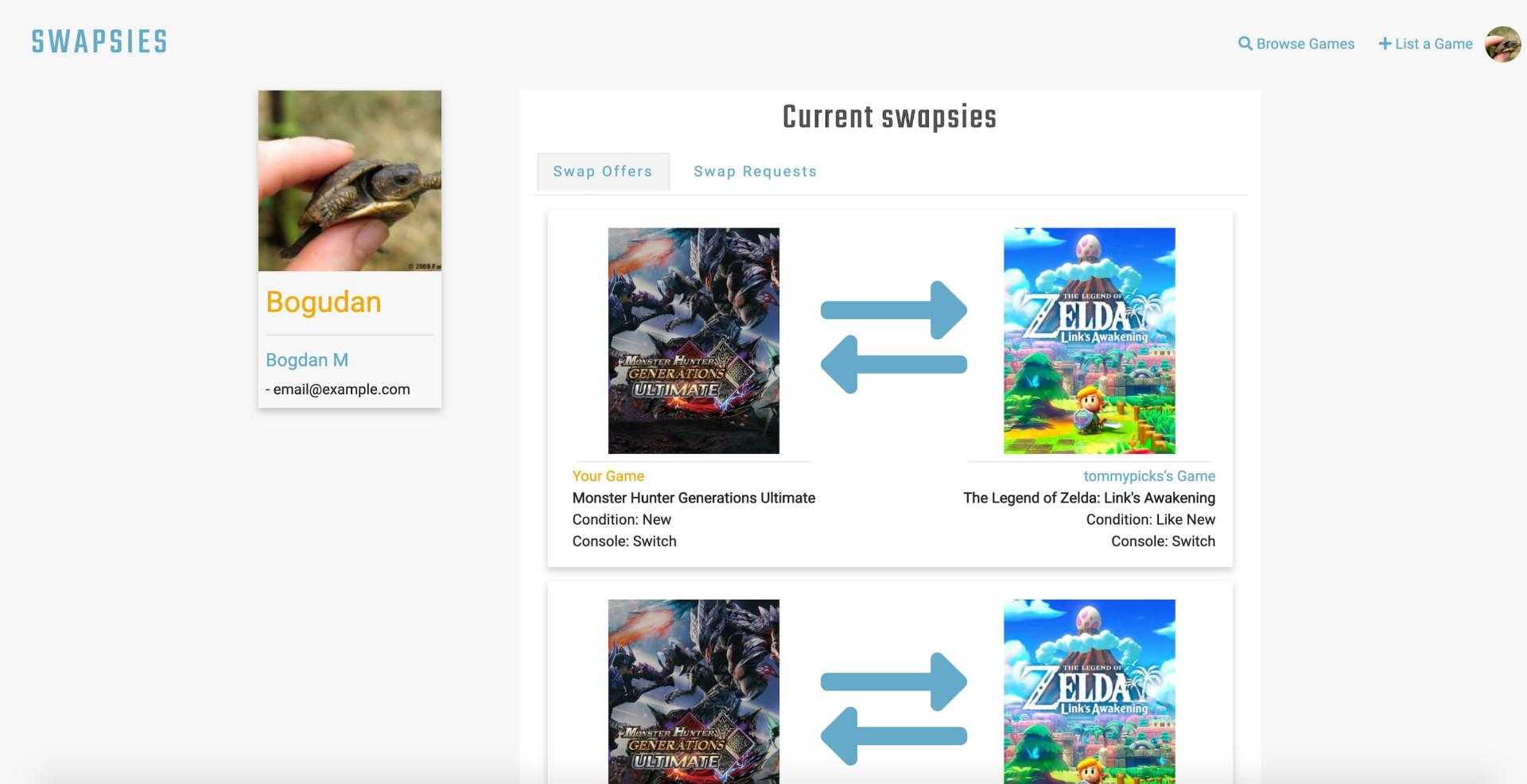Open first Zelda Link's Awakening cover
Viewport: 1527px width, 784px height.
click(x=1089, y=340)
